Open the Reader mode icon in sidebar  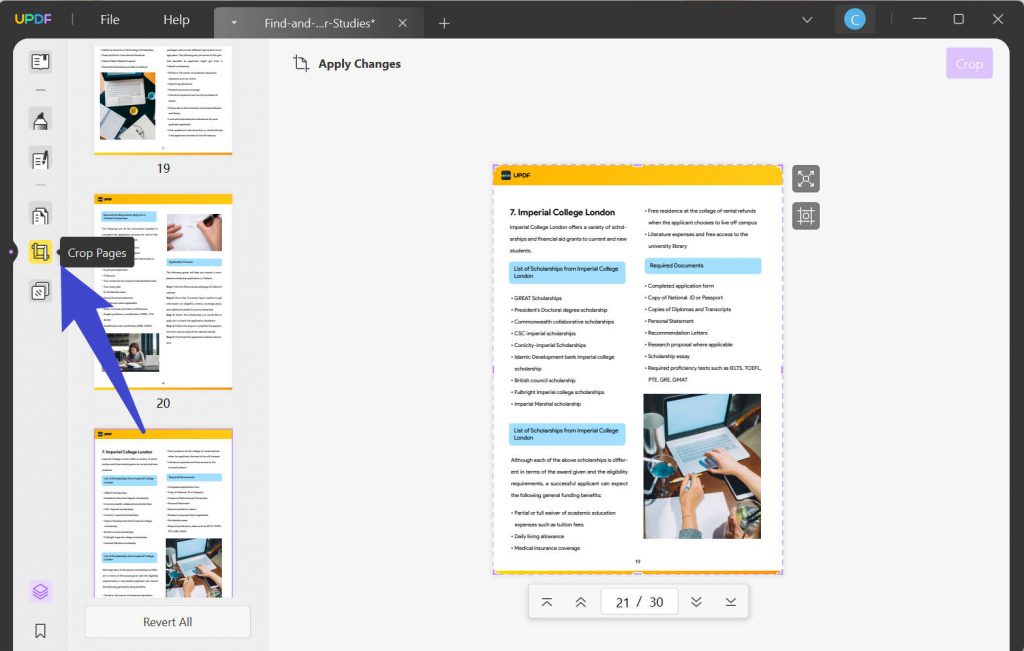40,62
